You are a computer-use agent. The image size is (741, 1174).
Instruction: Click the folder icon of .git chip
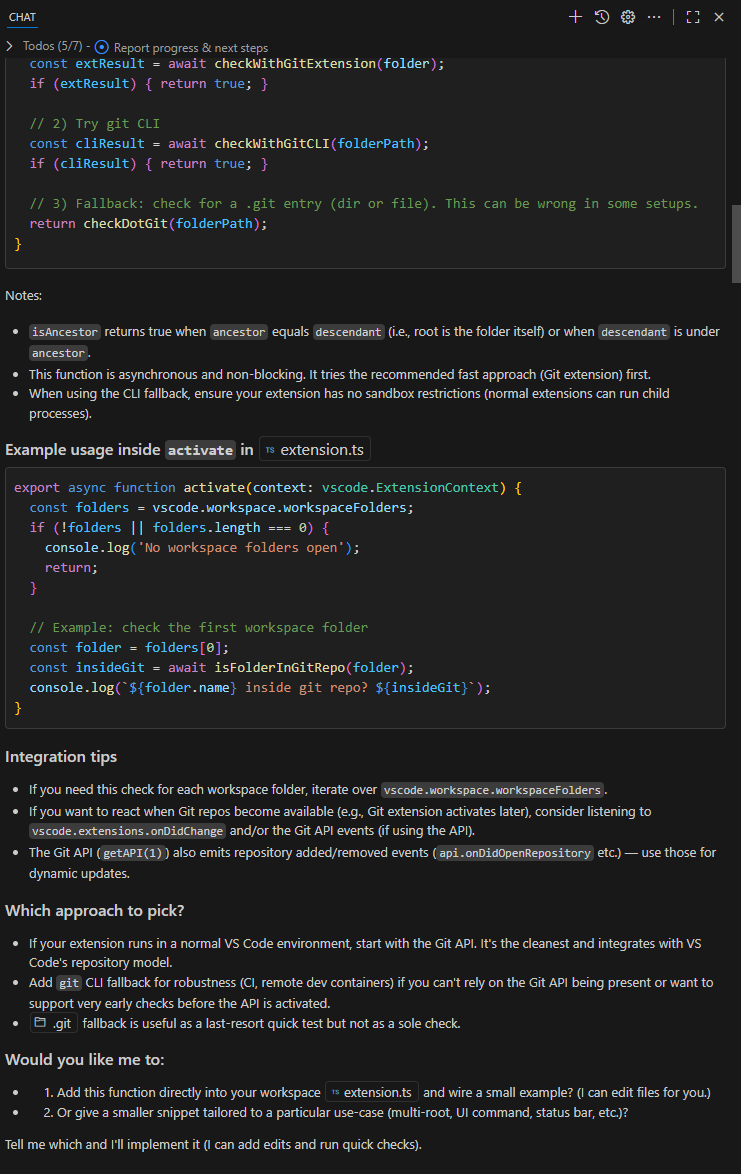pyautogui.click(x=40, y=1023)
